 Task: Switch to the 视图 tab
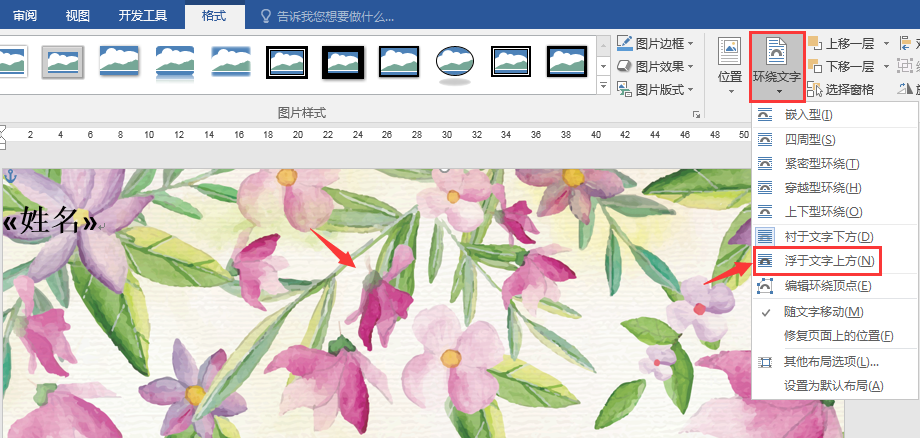[77, 15]
